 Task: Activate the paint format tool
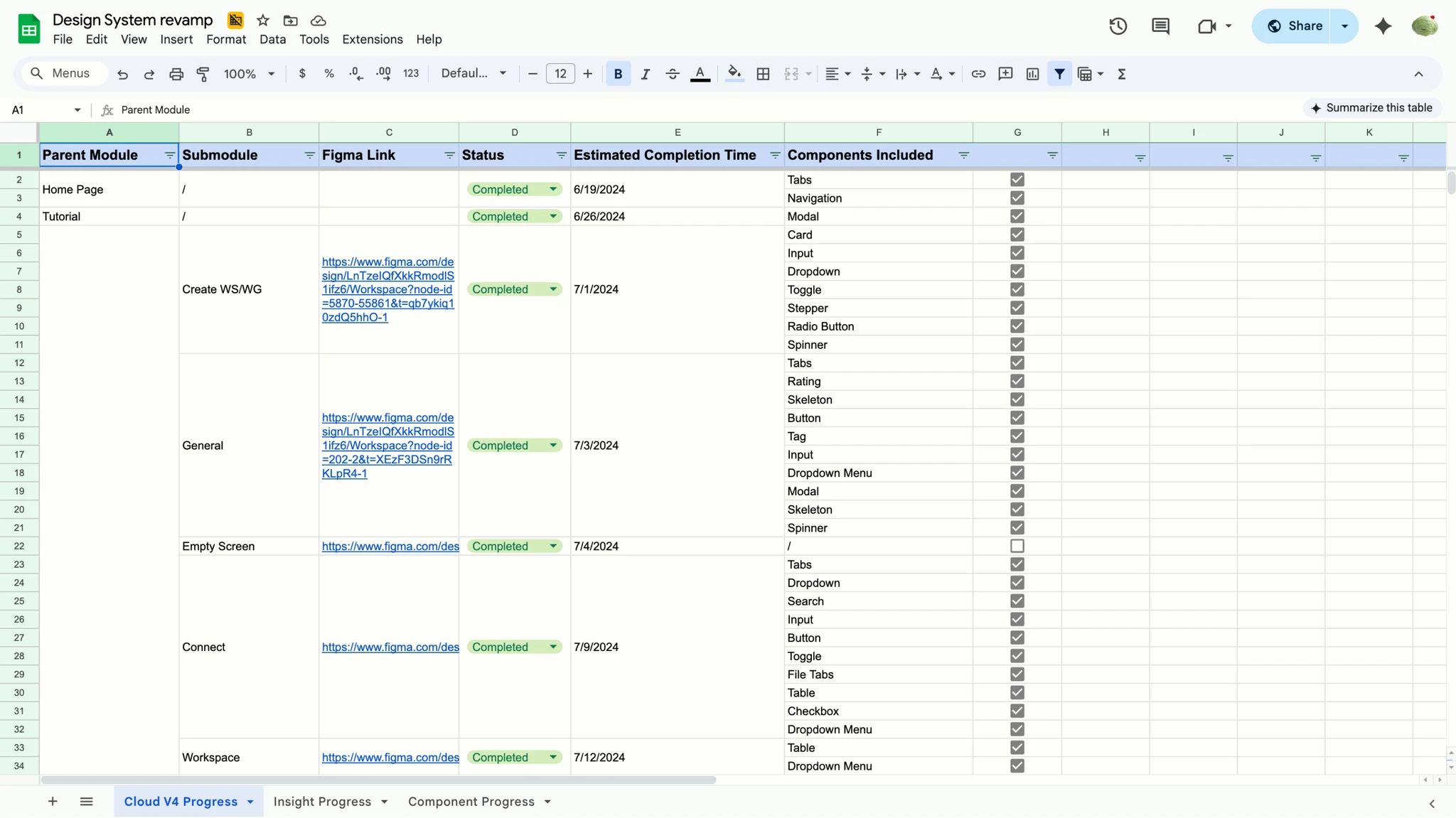203,74
